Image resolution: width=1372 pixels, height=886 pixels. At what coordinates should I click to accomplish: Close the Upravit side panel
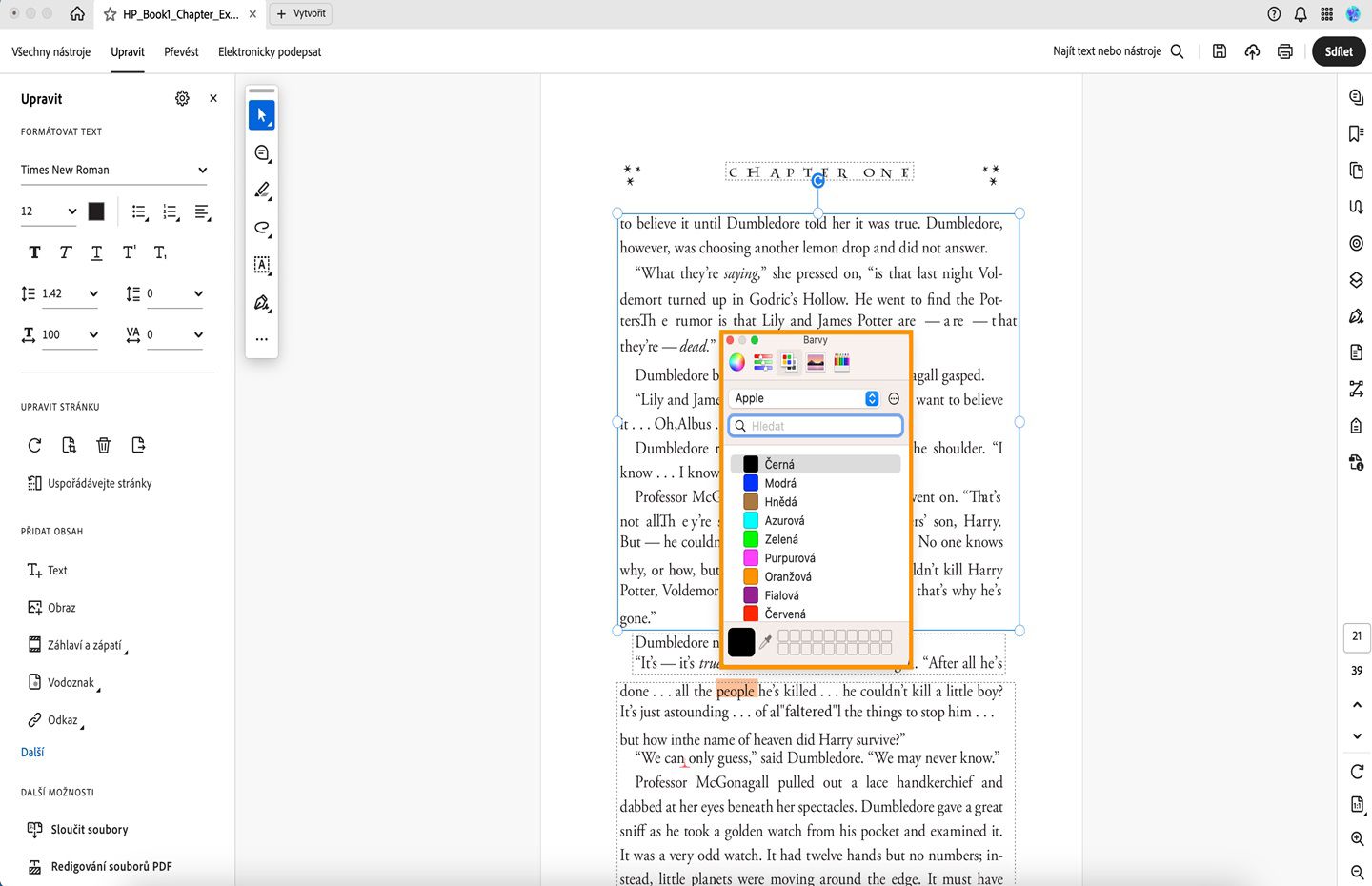(x=213, y=98)
